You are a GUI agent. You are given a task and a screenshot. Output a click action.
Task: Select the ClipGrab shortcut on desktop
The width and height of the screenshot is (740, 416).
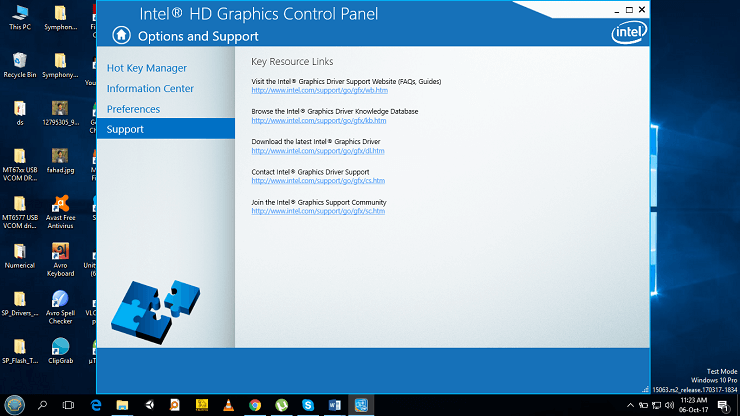click(x=60, y=351)
